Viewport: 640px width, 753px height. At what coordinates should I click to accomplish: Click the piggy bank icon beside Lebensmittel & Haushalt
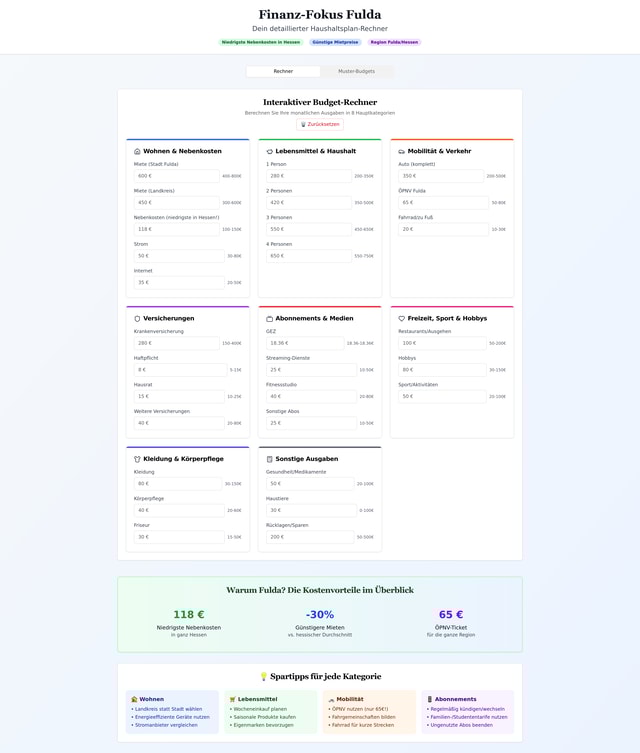coord(269,151)
